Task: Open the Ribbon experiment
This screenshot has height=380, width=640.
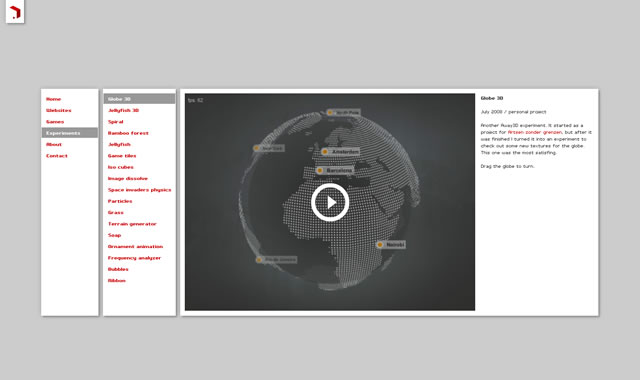Action: pyautogui.click(x=117, y=281)
